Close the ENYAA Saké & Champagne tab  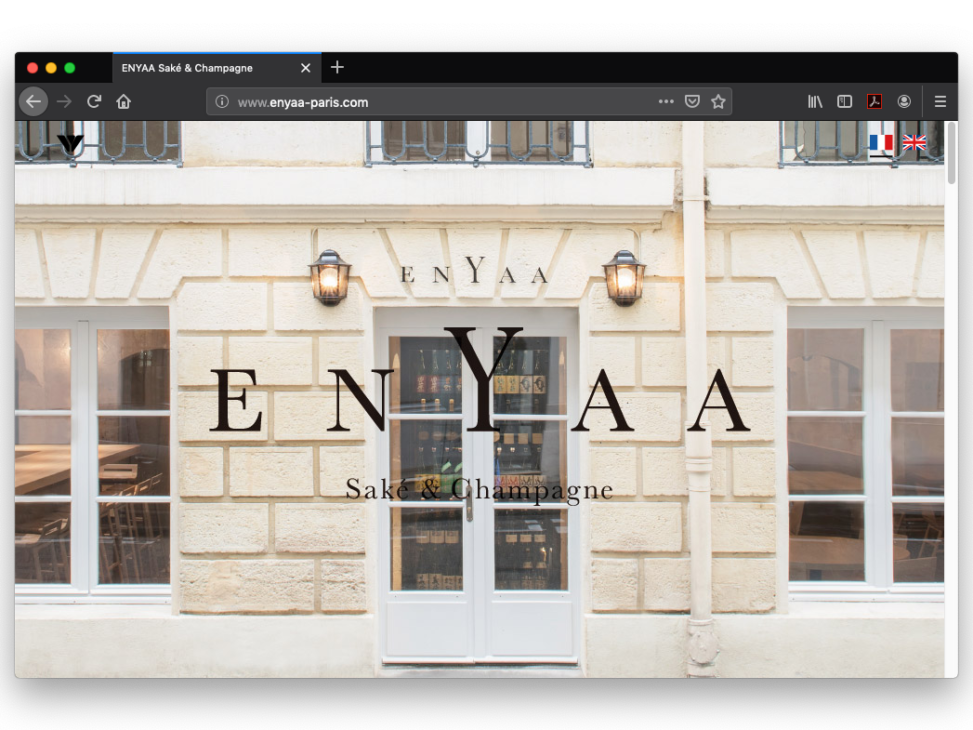click(306, 68)
